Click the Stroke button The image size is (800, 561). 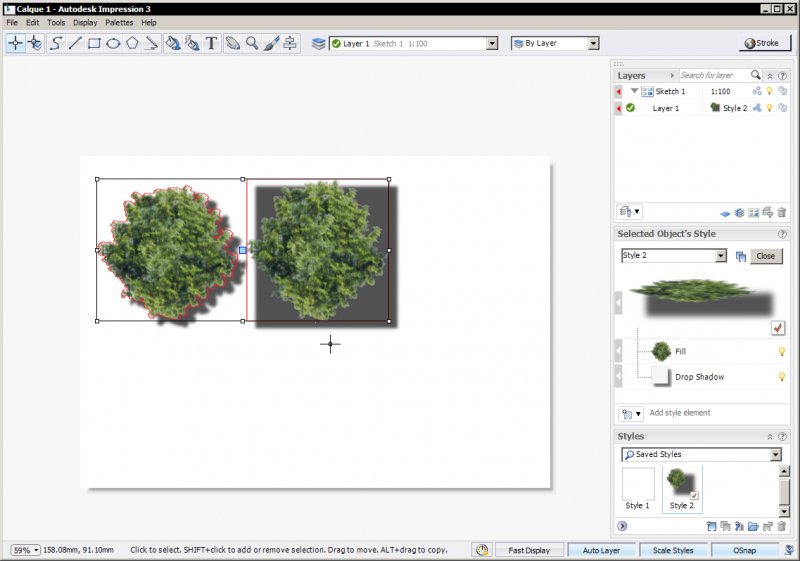pos(765,43)
